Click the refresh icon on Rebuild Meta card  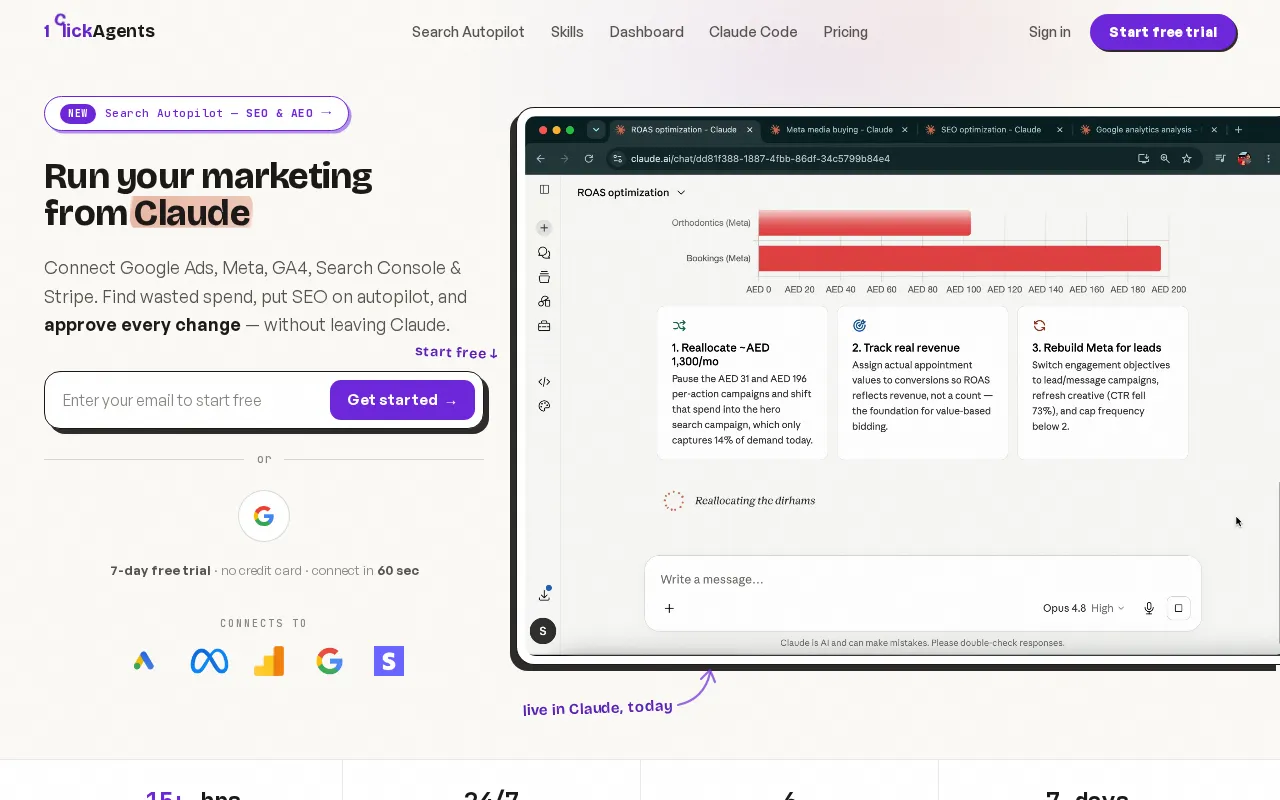[1039, 326]
